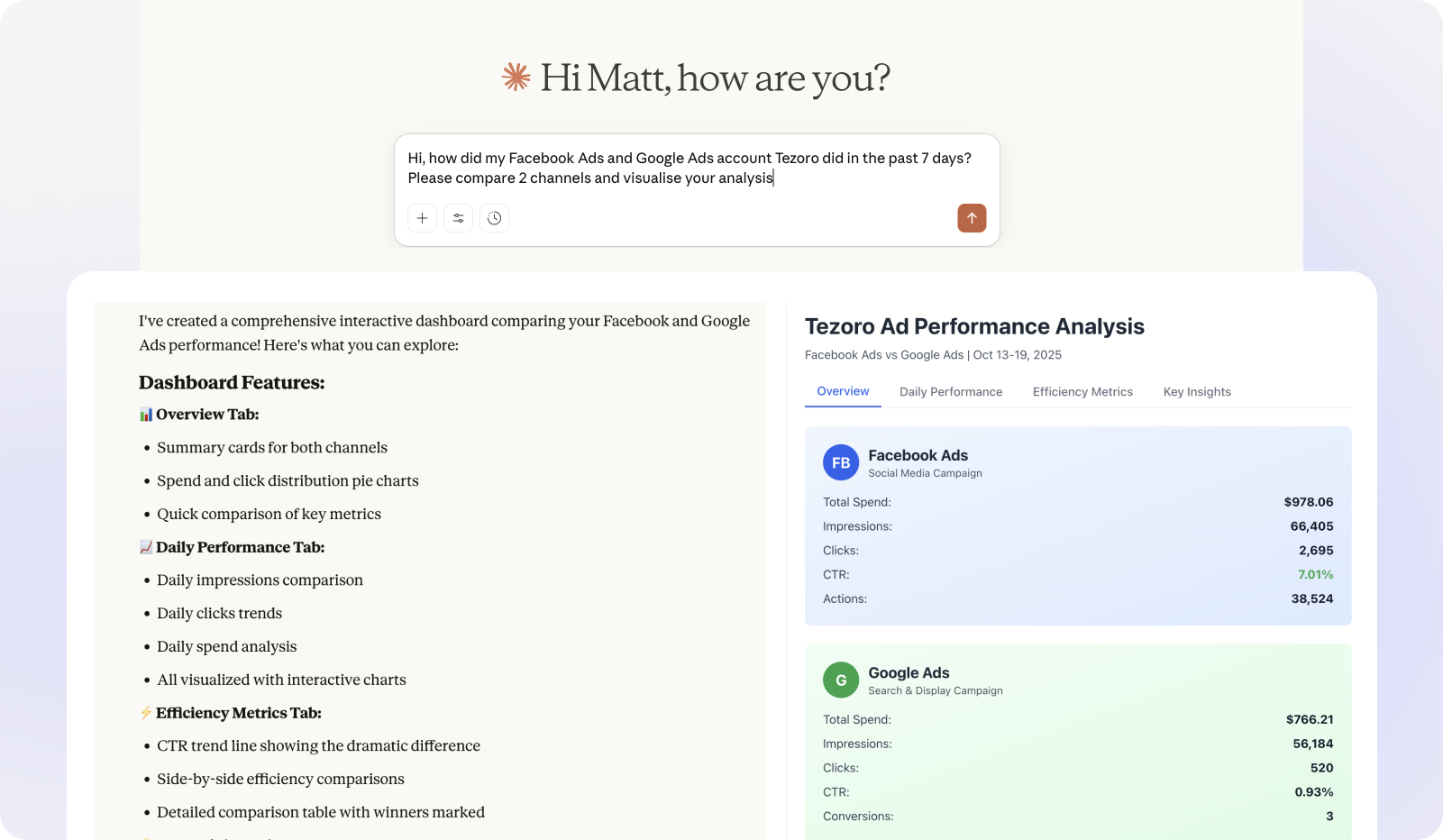Send the message with arrow button

(972, 218)
